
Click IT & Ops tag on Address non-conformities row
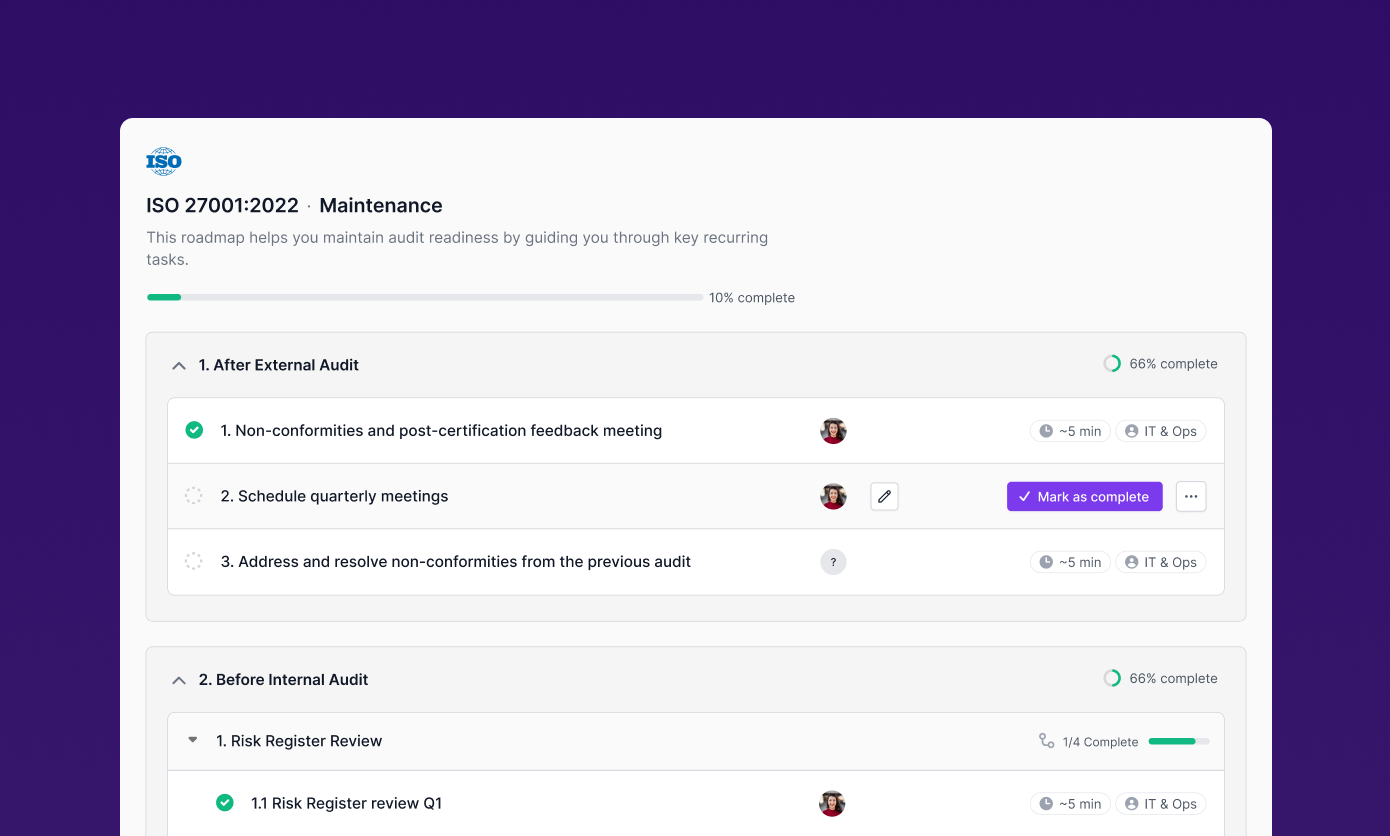tap(1160, 562)
